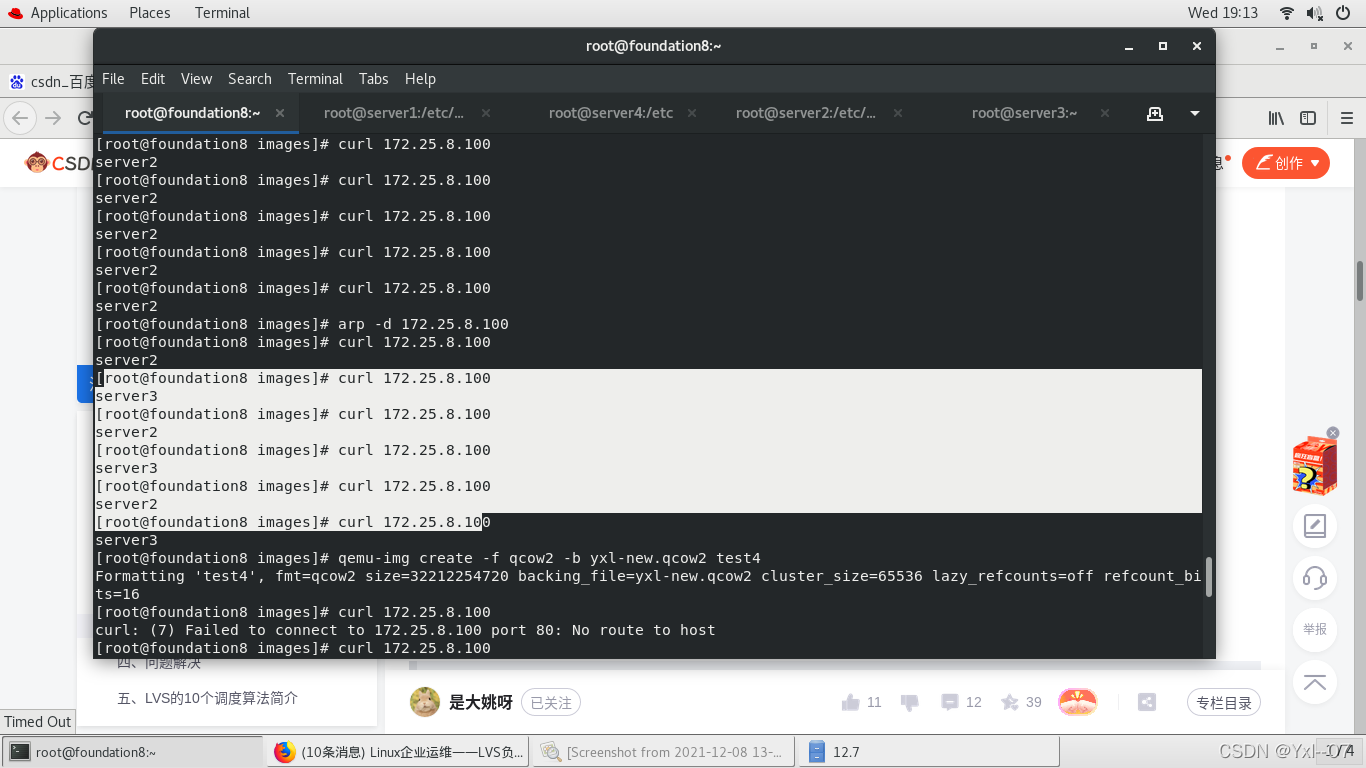The width and height of the screenshot is (1366, 768).
Task: Open the terminal Edit menu
Action: click(x=153, y=79)
